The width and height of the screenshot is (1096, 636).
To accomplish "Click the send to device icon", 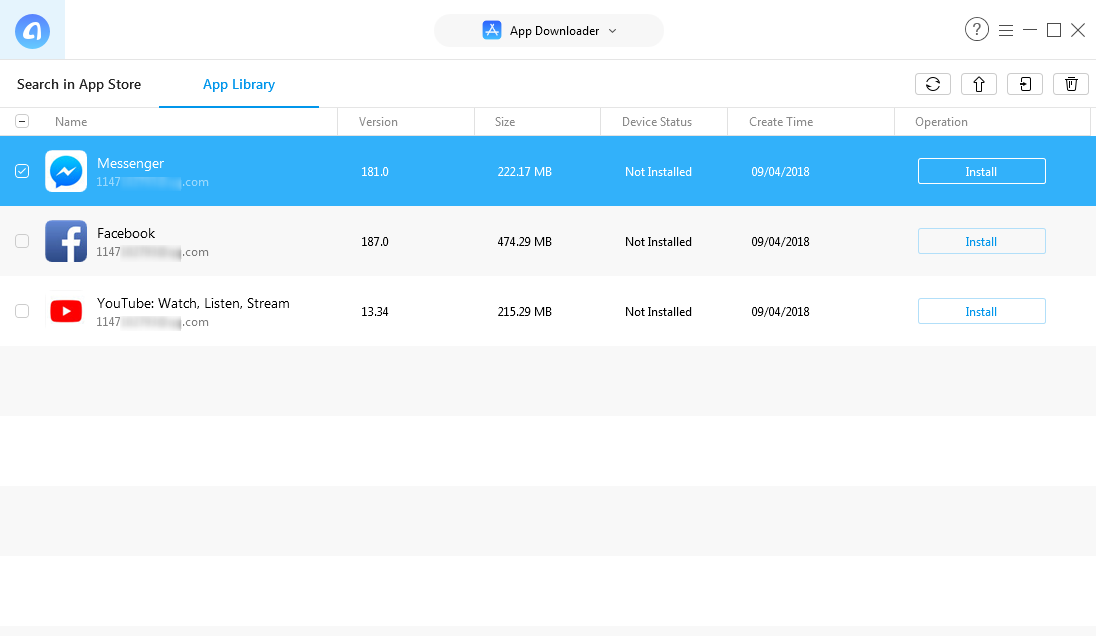I will (1025, 84).
